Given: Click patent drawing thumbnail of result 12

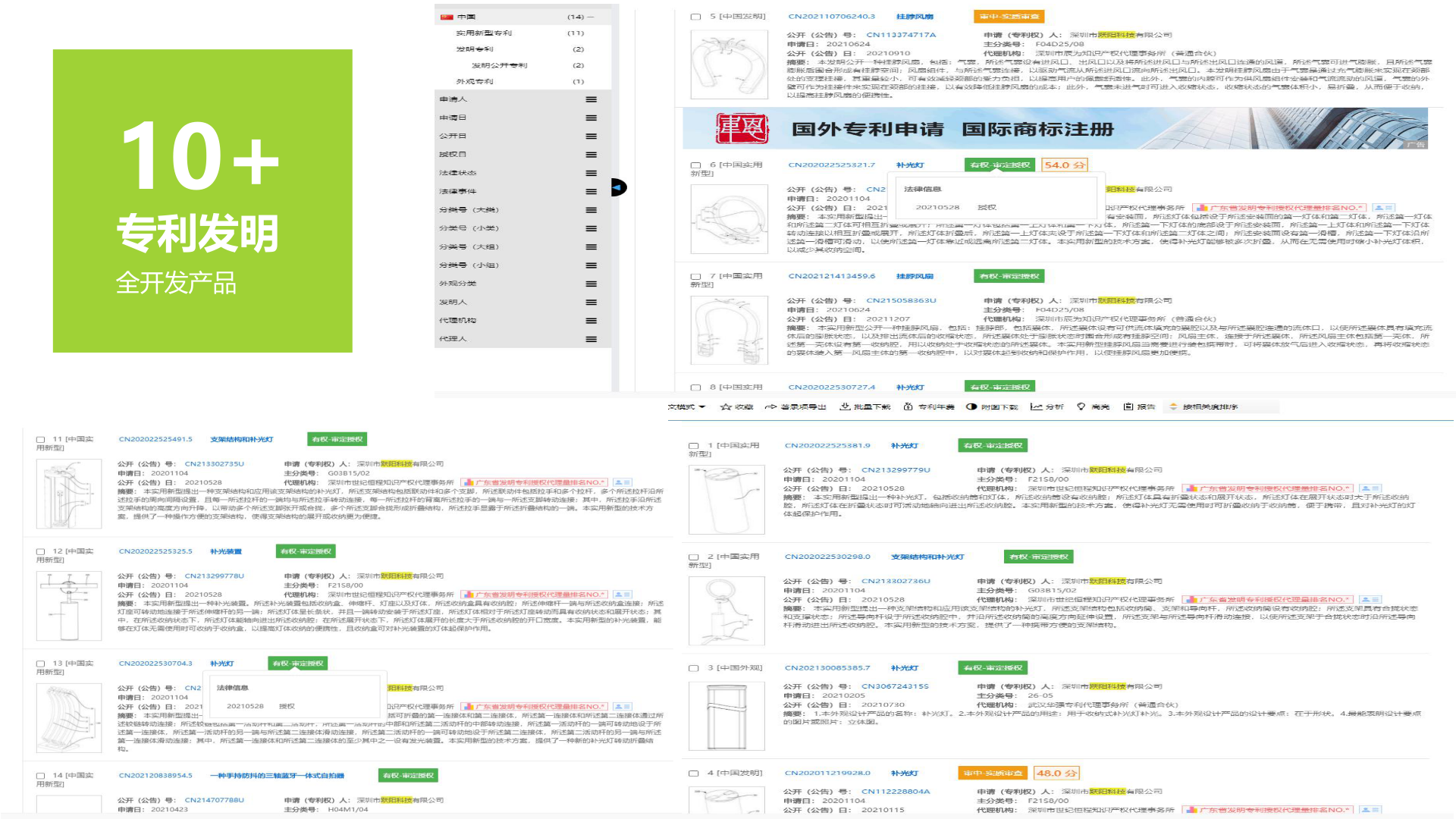Looking at the screenshot, I should pos(69,606).
